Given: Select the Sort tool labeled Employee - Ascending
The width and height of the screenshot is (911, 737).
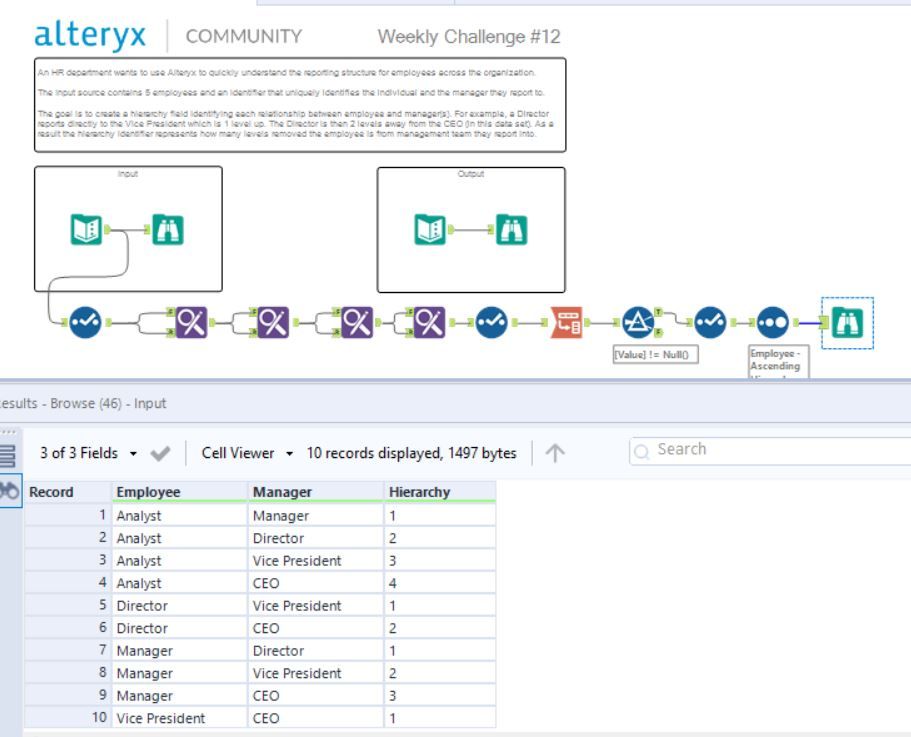Looking at the screenshot, I should pos(773,322).
